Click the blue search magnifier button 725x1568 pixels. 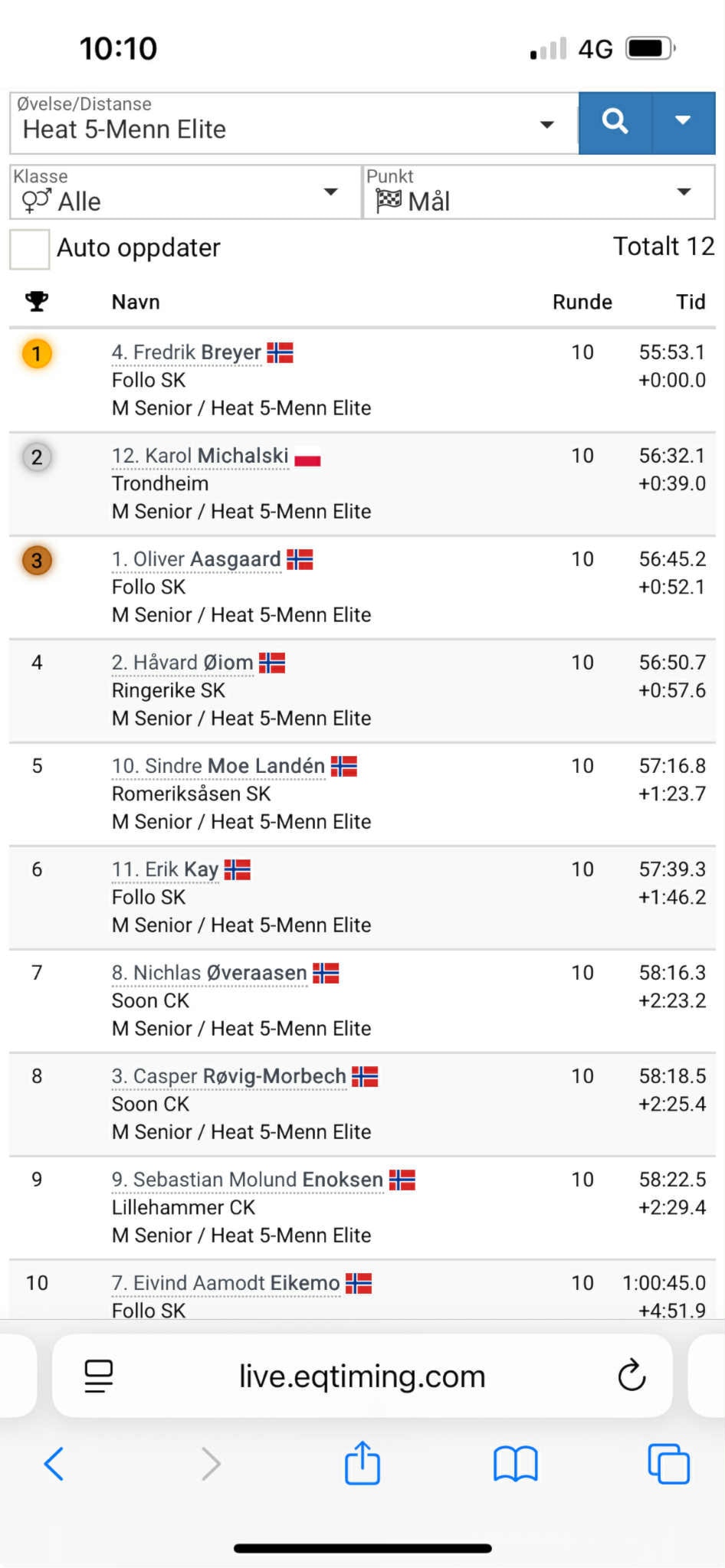point(615,123)
